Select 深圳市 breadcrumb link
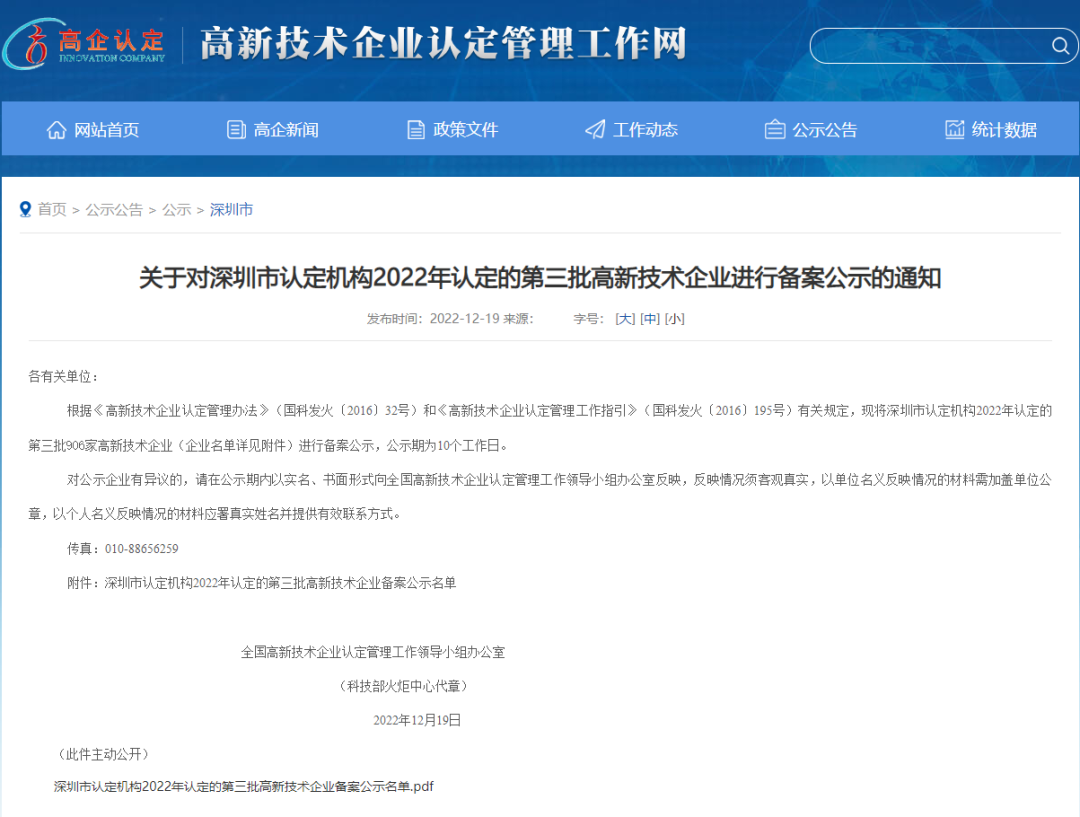The image size is (1080, 817). 231,210
